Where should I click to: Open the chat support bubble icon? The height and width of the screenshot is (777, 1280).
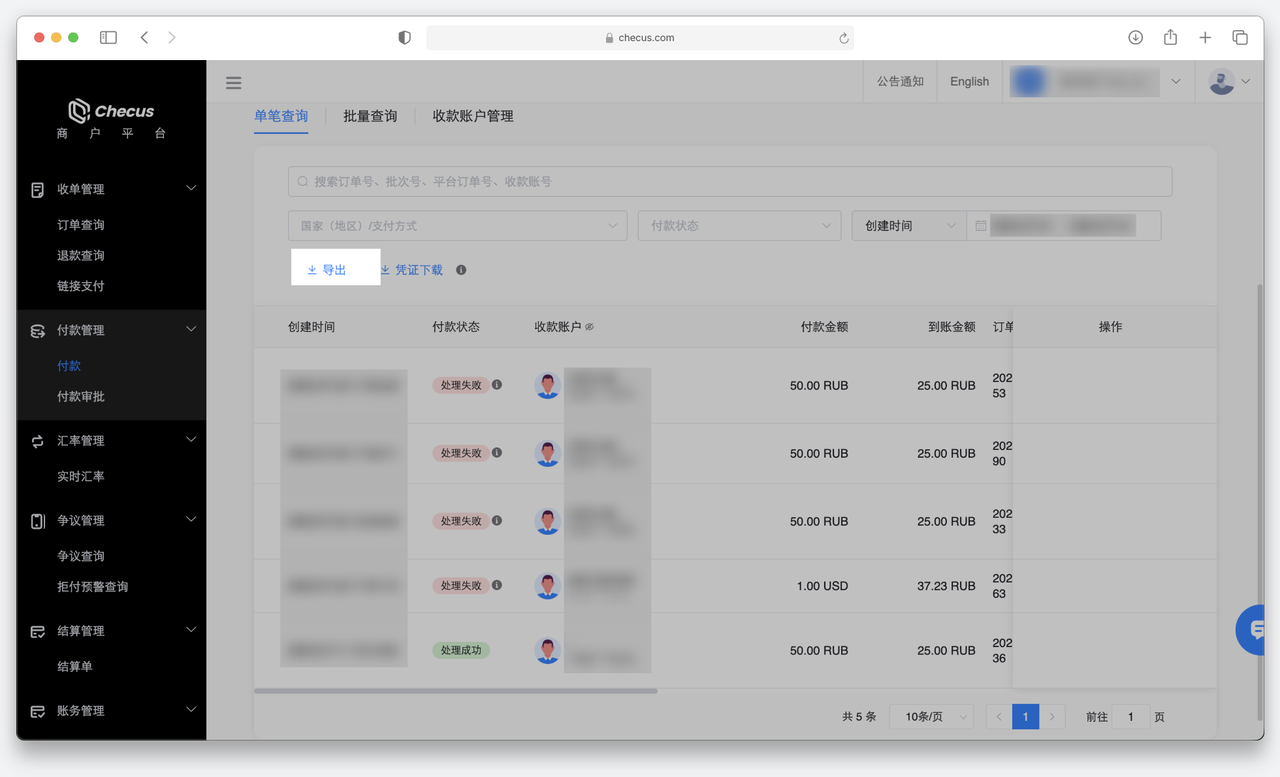1254,630
